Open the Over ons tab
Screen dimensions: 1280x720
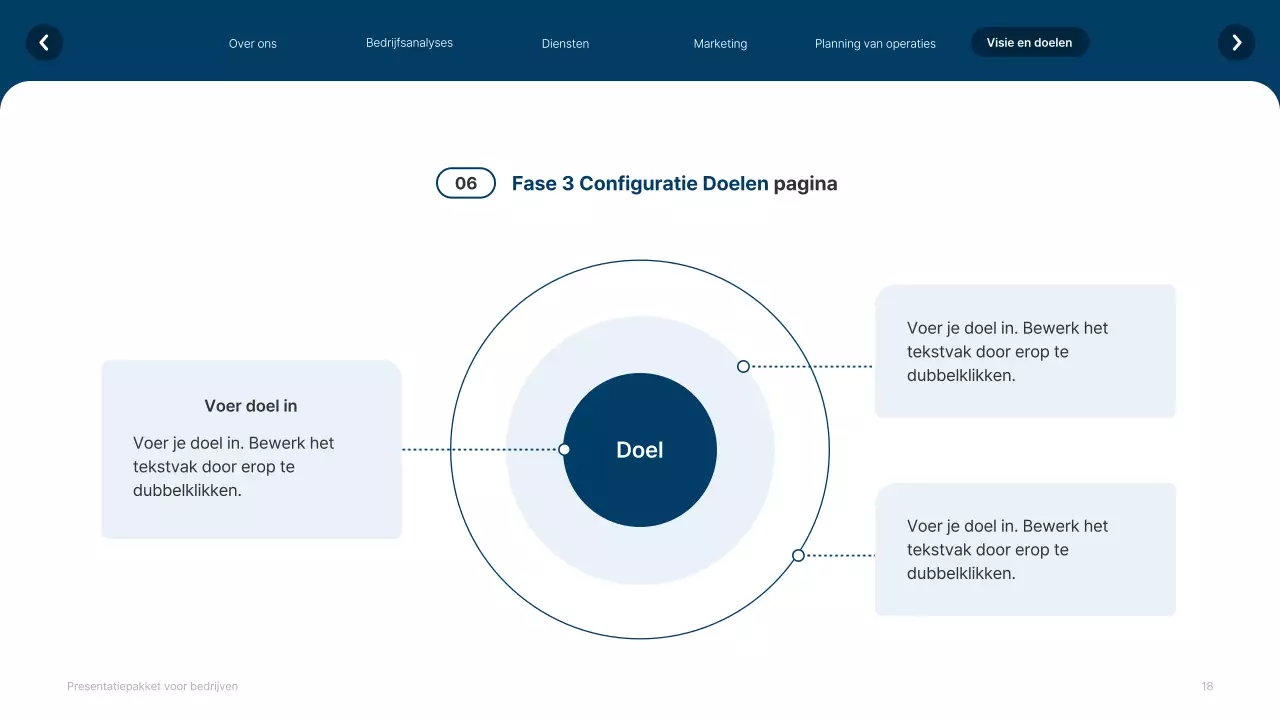click(253, 44)
